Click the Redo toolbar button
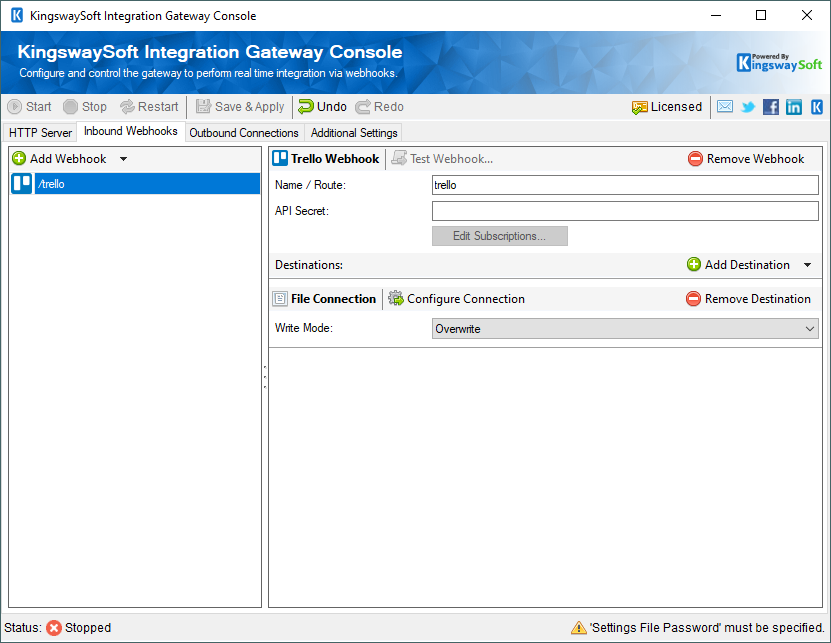The image size is (831, 643). click(379, 107)
